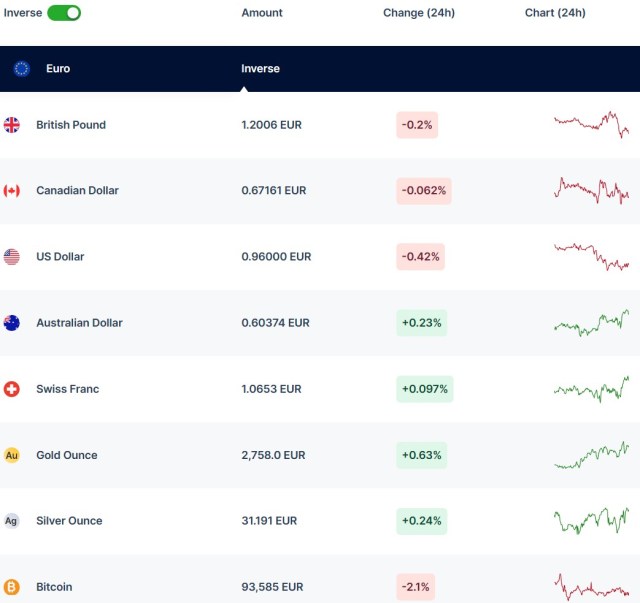Click the British Pound flag icon
The width and height of the screenshot is (640, 603).
pos(12,125)
